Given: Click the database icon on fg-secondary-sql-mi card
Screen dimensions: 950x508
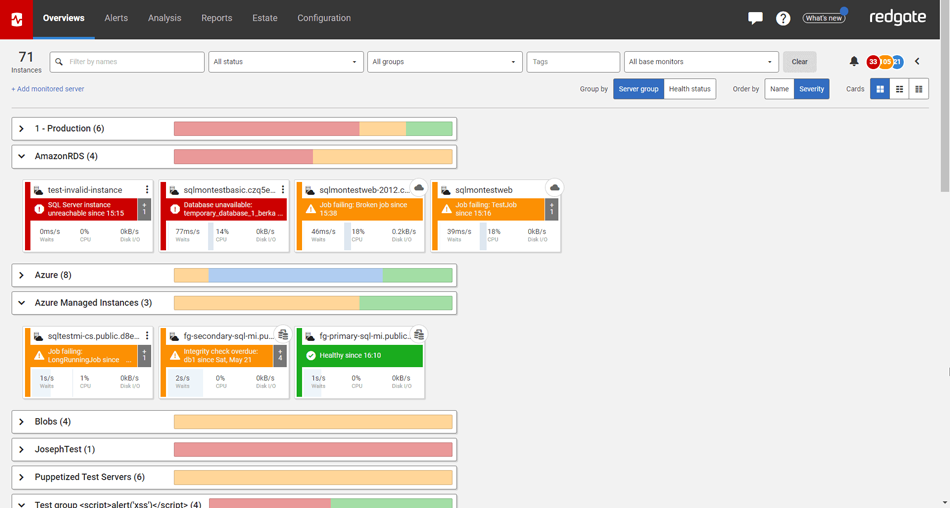Looking at the screenshot, I should 283,334.
